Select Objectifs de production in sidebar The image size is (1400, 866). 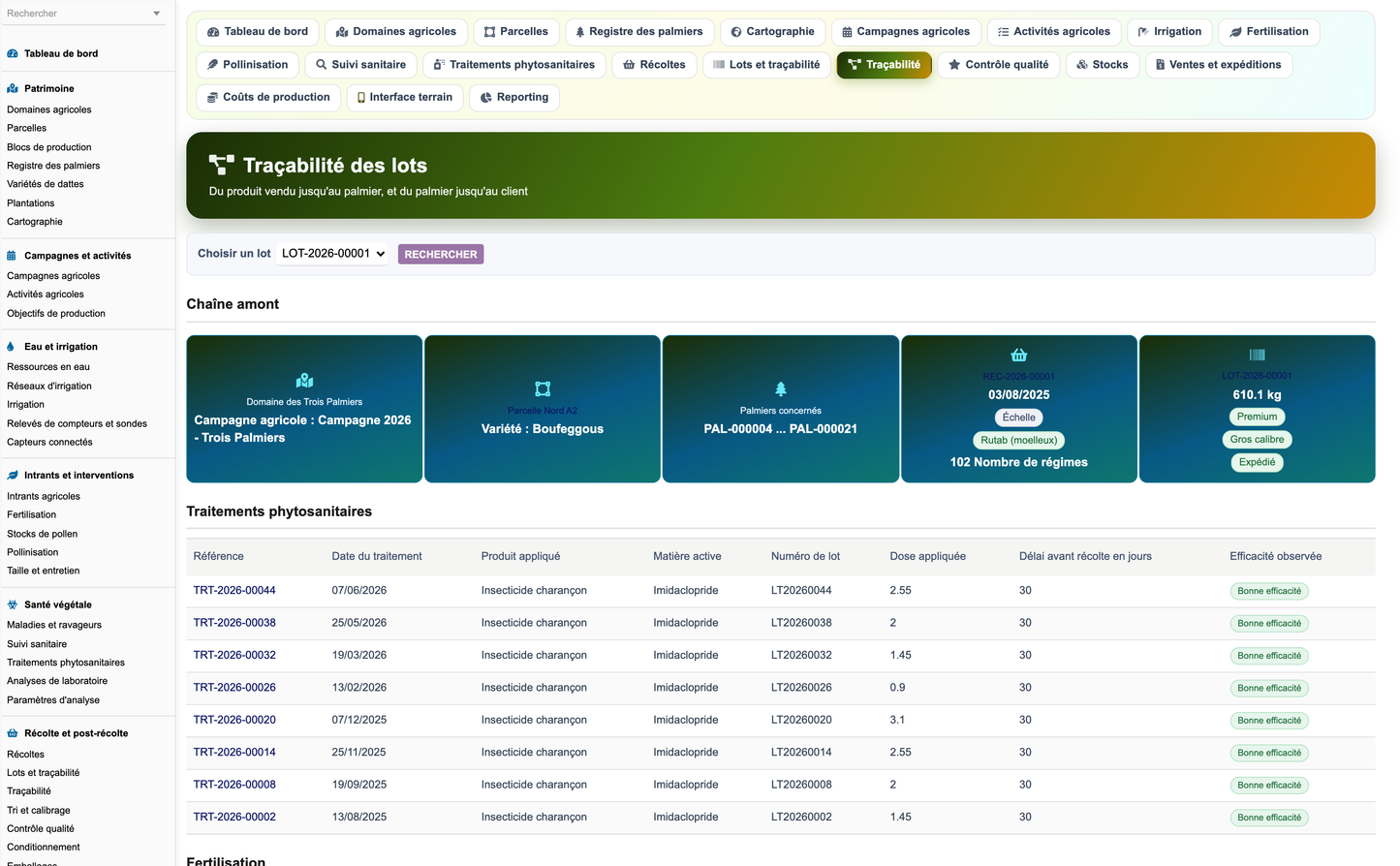pos(56,314)
